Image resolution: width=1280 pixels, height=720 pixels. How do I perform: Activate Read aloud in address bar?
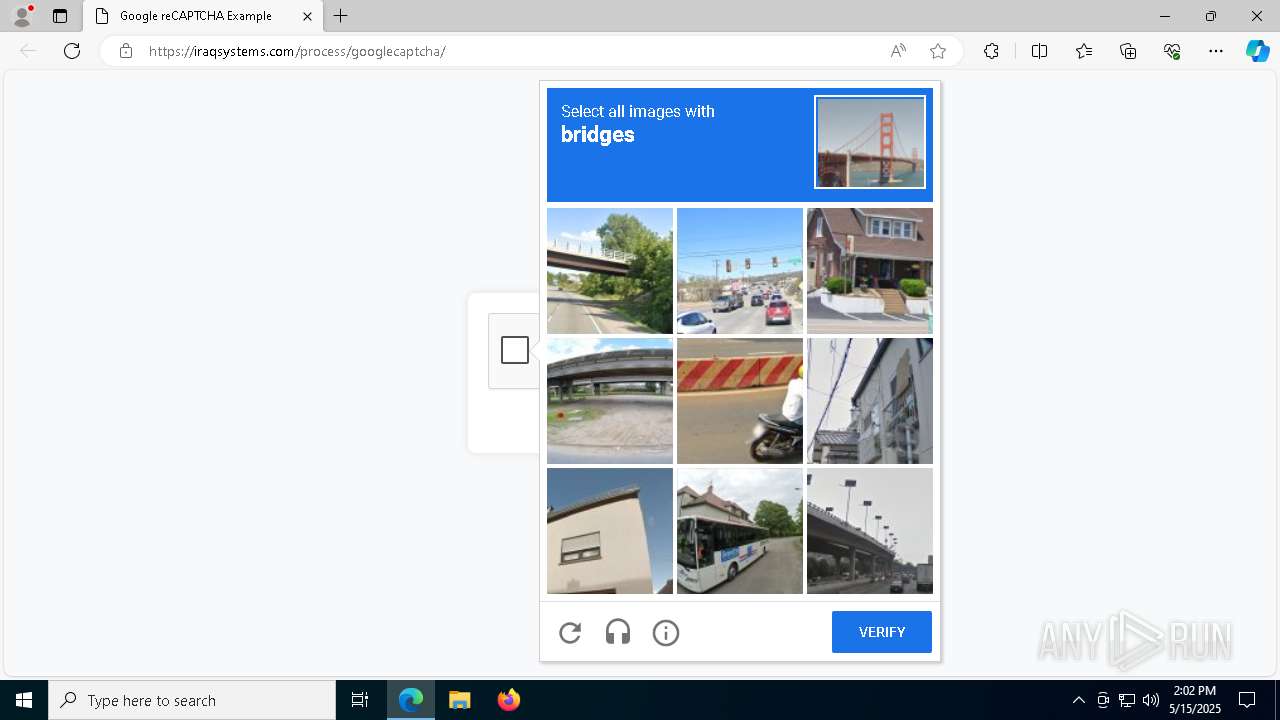pyautogui.click(x=898, y=51)
